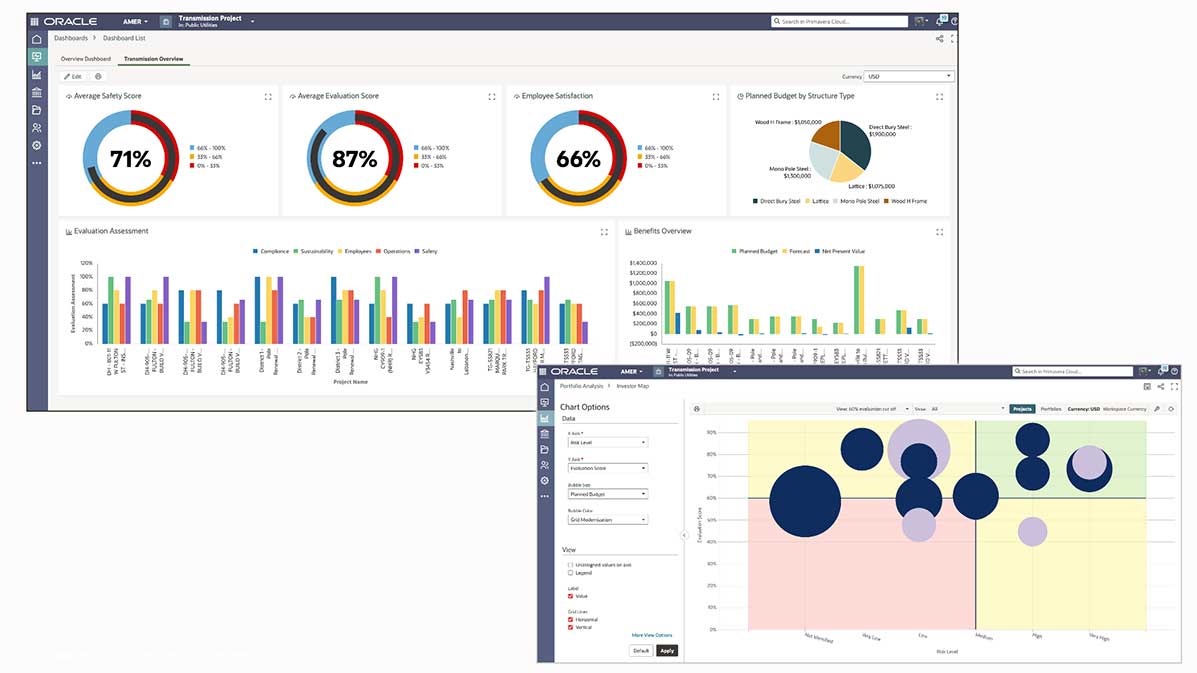The image size is (1197, 673).
Task: Click the Direct Bury Steel legend swatch
Action: [x=756, y=201]
